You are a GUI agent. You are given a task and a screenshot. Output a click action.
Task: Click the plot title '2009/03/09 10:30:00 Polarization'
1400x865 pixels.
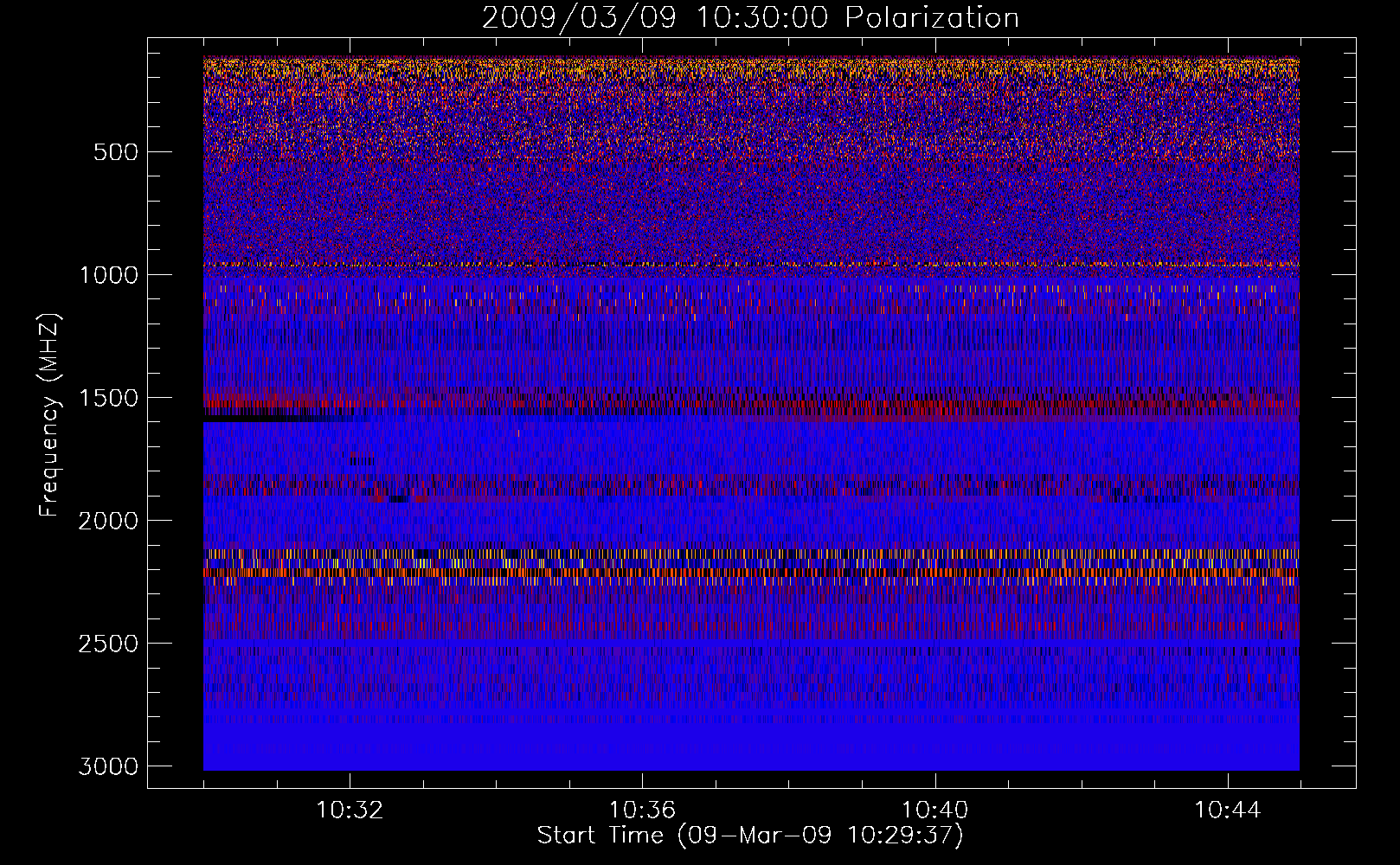(750, 17)
